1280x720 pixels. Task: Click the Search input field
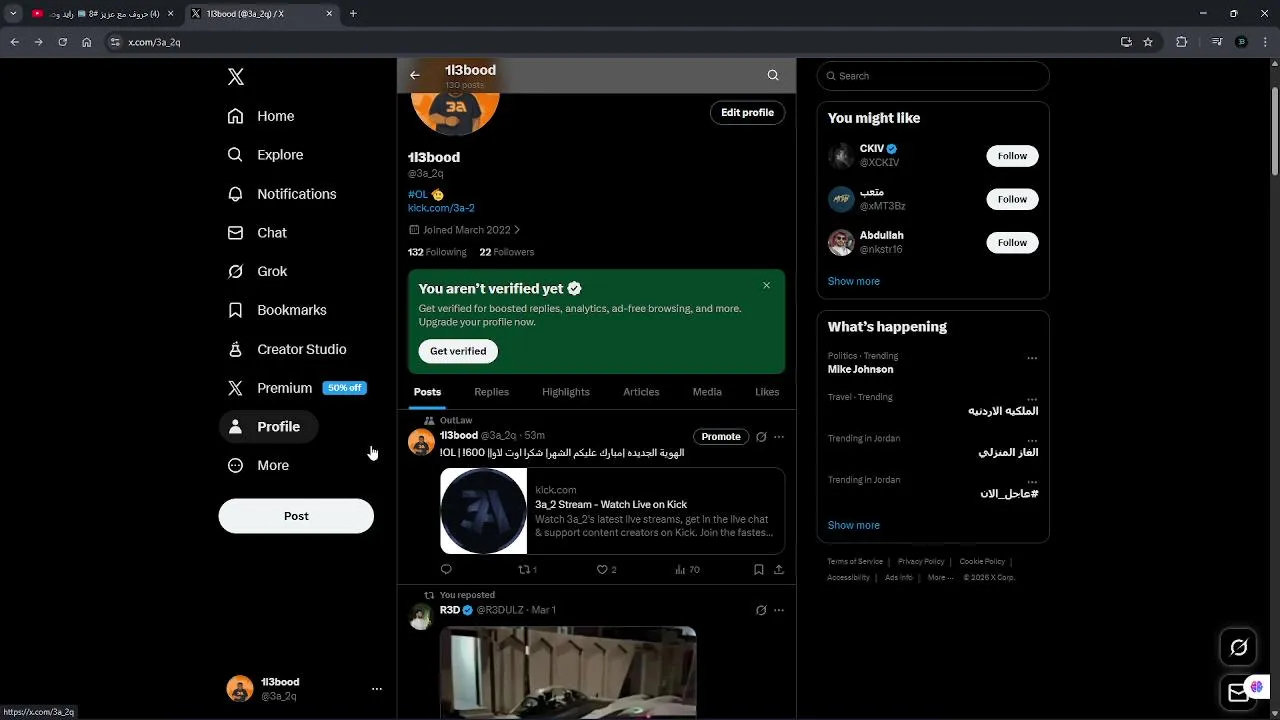pyautogui.click(x=933, y=76)
